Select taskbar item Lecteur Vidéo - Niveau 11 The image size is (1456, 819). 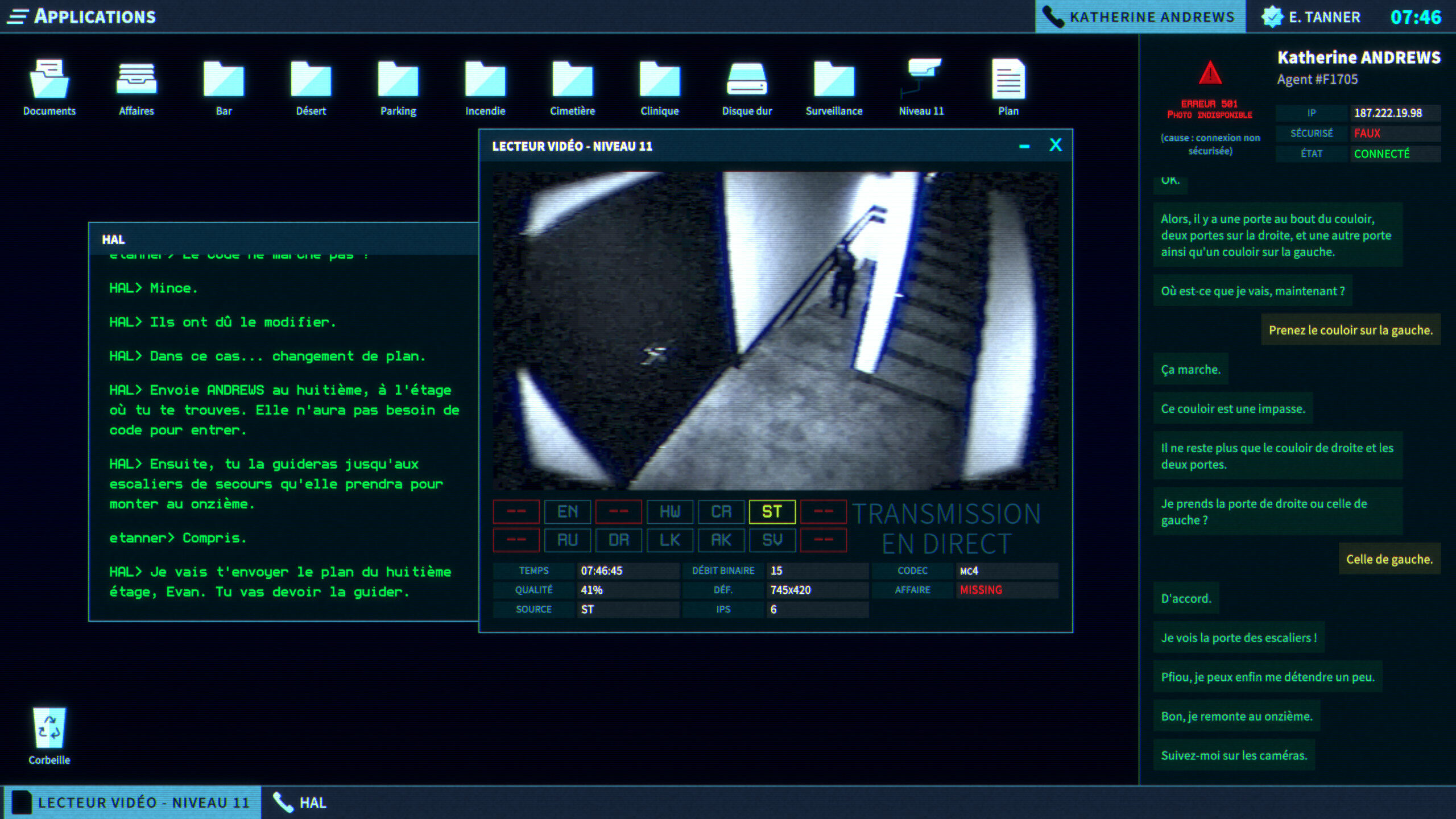(133, 803)
